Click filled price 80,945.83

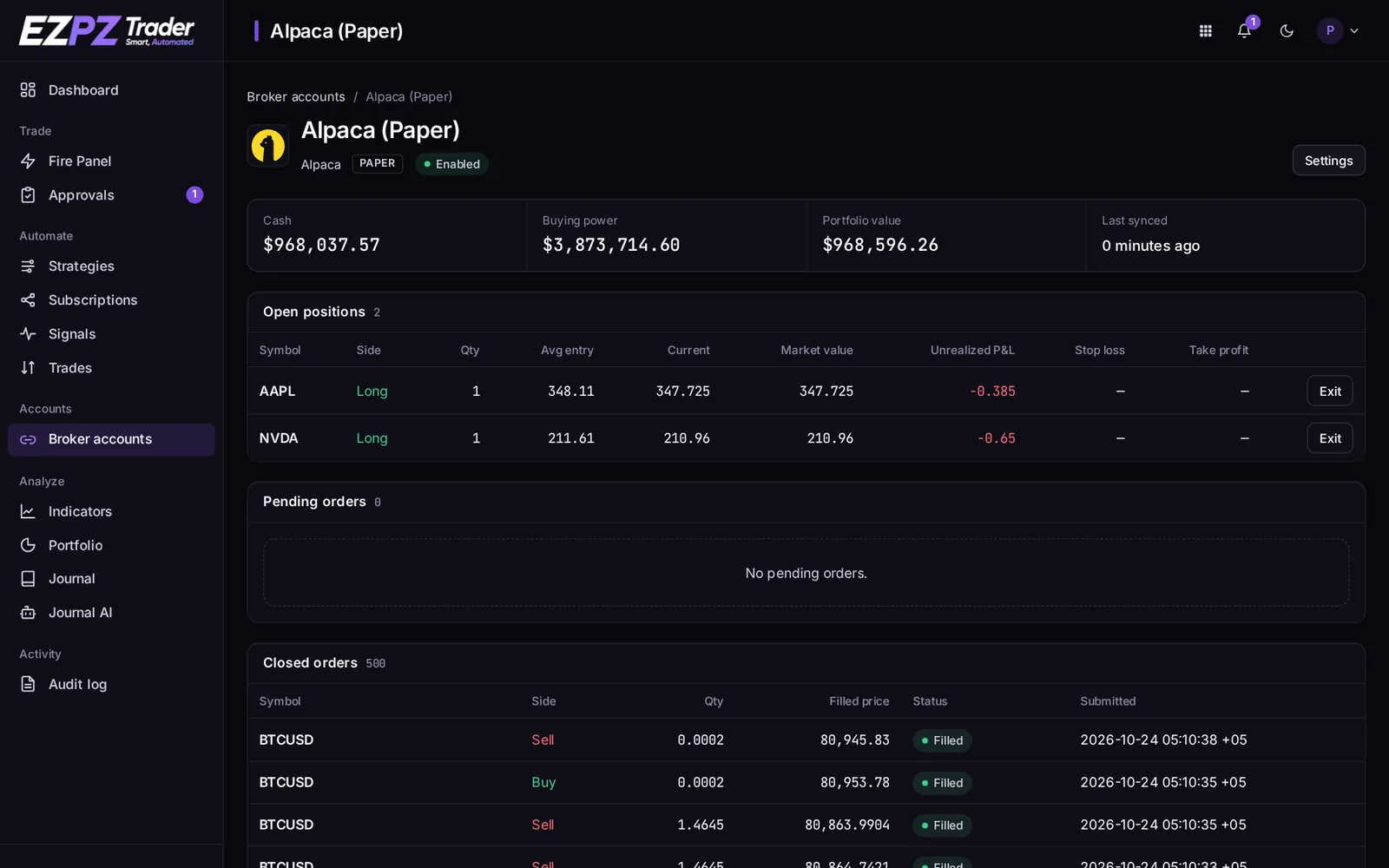tap(855, 740)
